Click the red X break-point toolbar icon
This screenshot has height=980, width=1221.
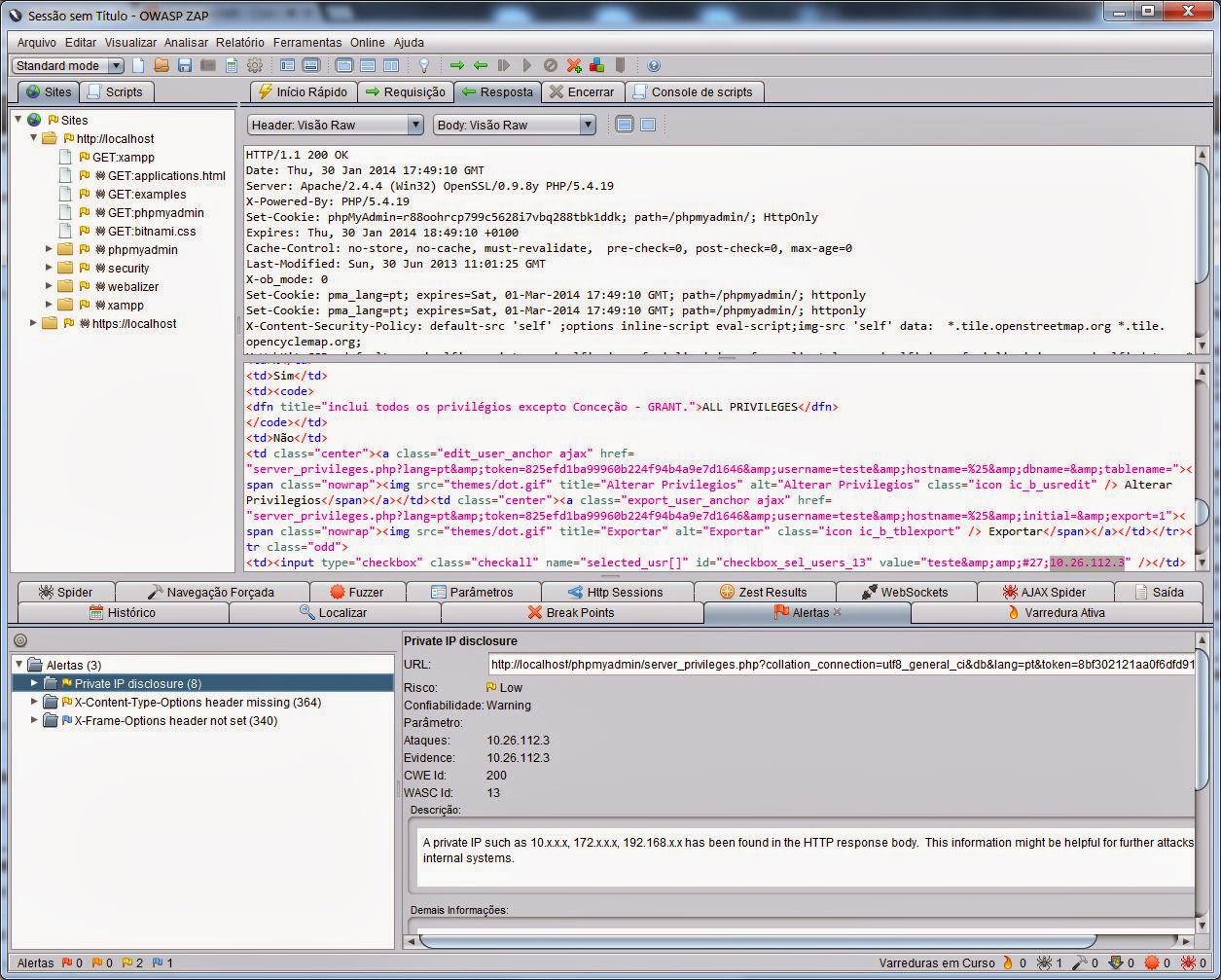[574, 65]
